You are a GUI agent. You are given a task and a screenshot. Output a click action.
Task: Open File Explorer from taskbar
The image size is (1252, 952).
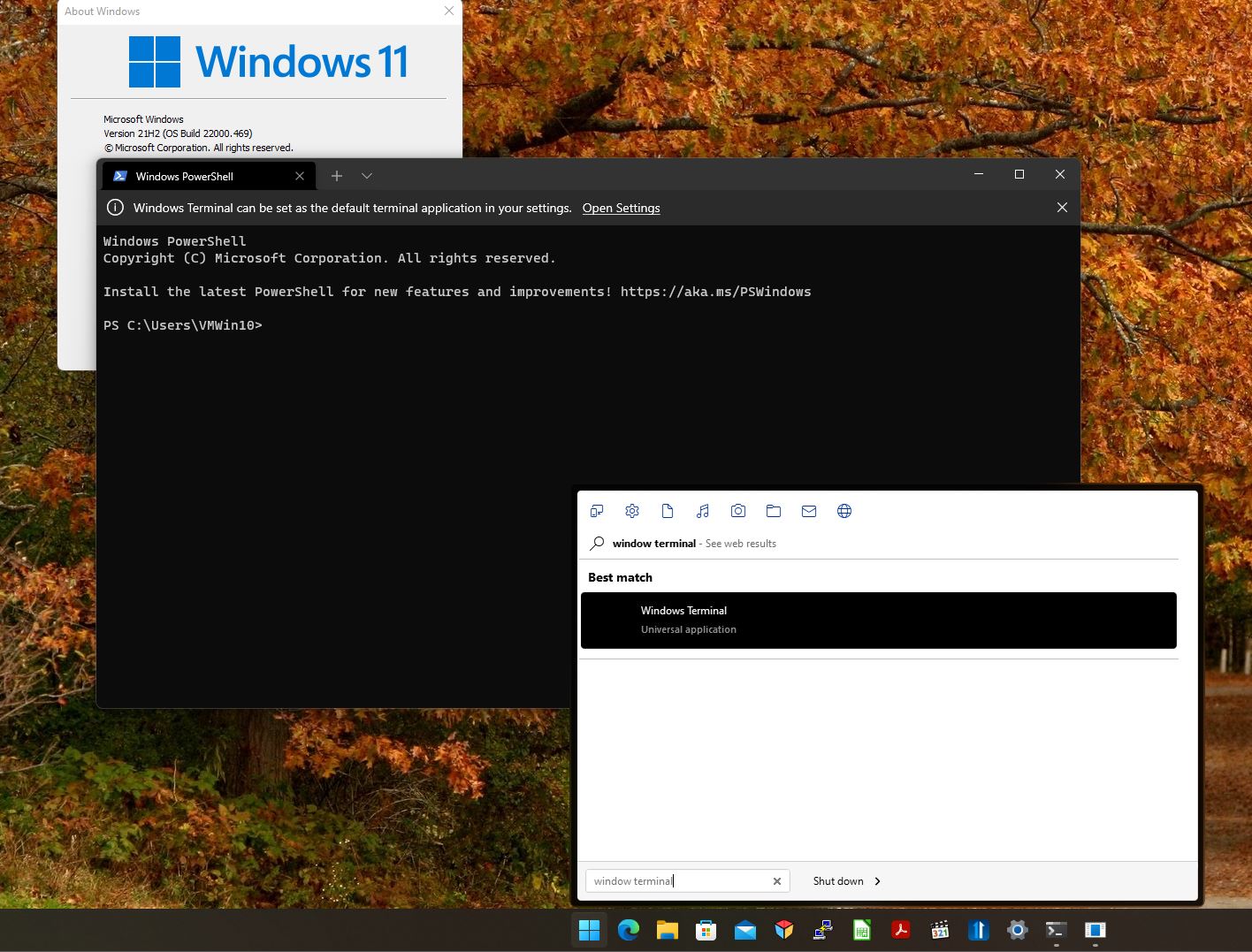[667, 930]
